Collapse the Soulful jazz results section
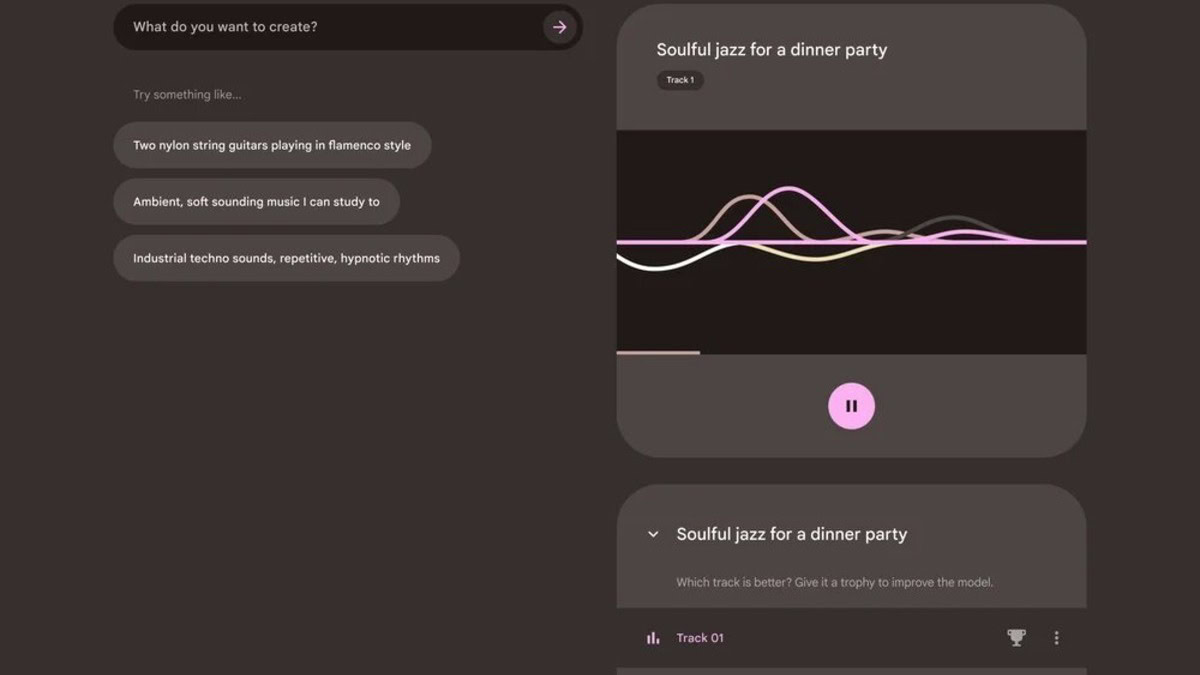 tap(653, 534)
